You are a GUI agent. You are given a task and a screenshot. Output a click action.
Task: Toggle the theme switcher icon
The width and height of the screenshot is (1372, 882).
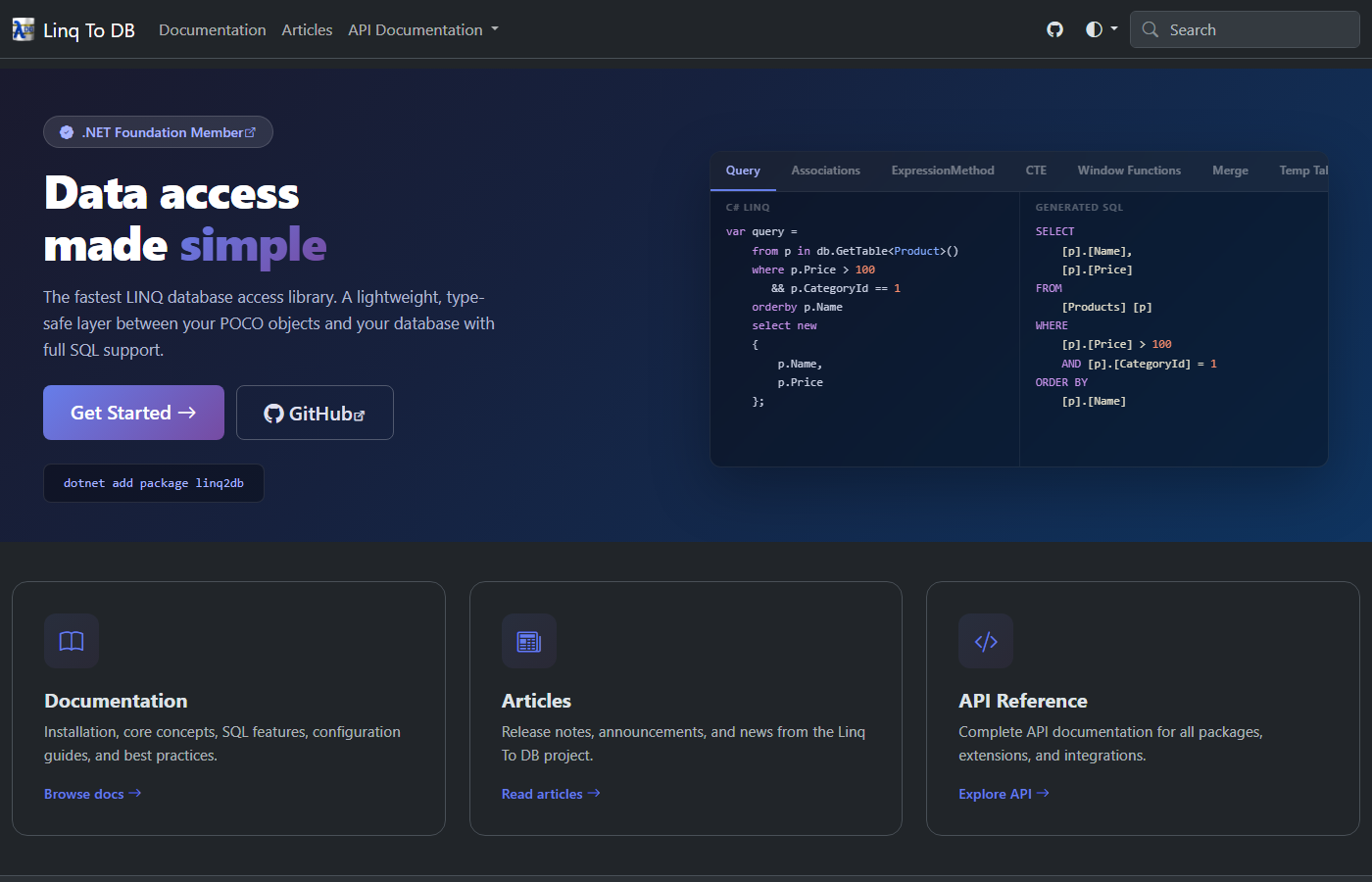pos(1102,29)
